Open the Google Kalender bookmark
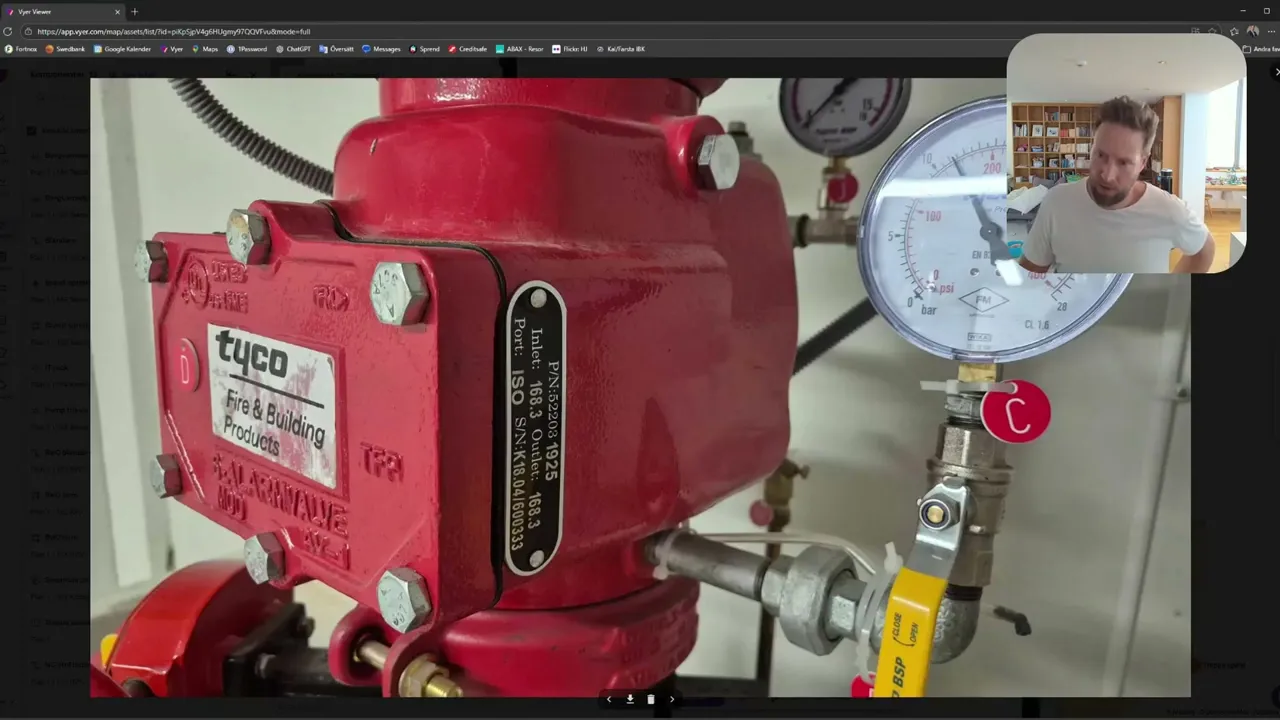 pyautogui.click(x=122, y=49)
